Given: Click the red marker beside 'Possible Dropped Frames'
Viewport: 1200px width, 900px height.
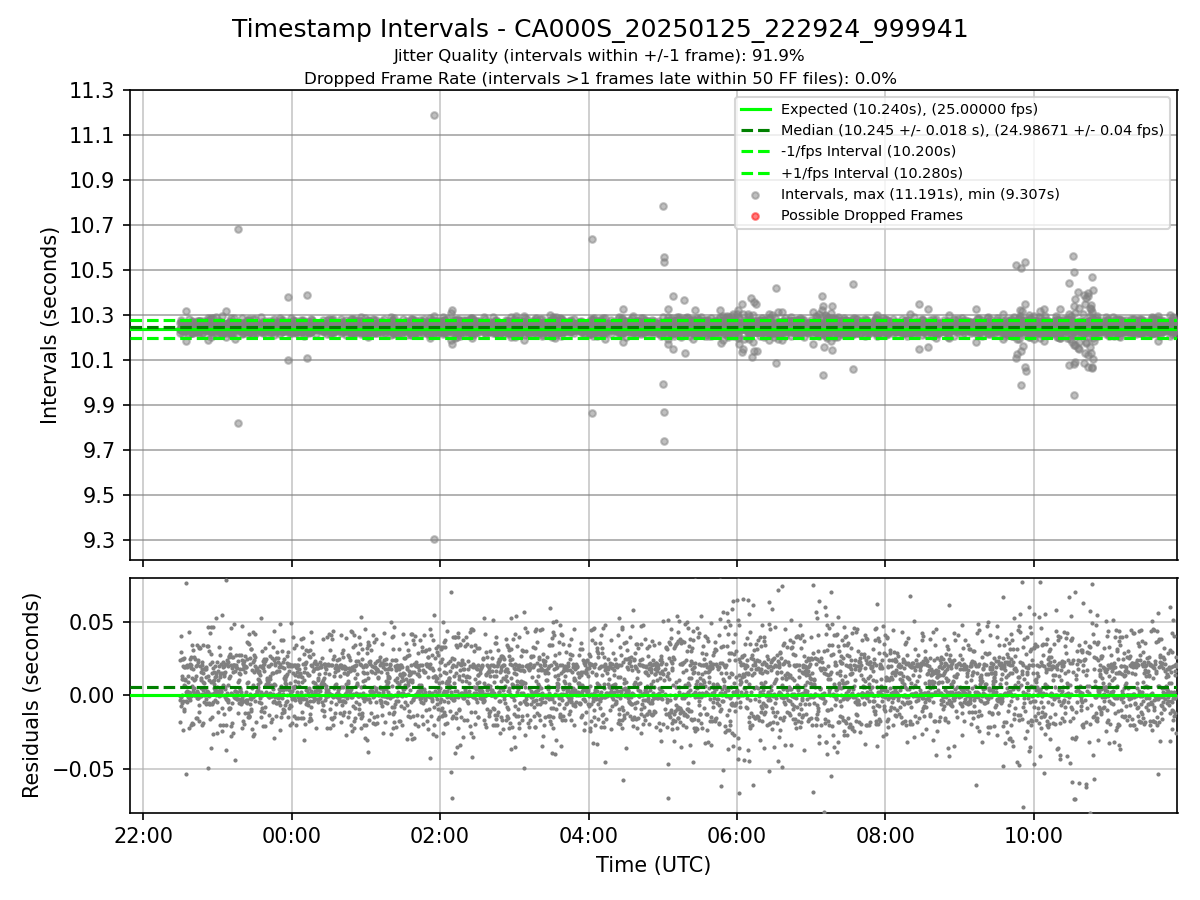Looking at the screenshot, I should [755, 216].
